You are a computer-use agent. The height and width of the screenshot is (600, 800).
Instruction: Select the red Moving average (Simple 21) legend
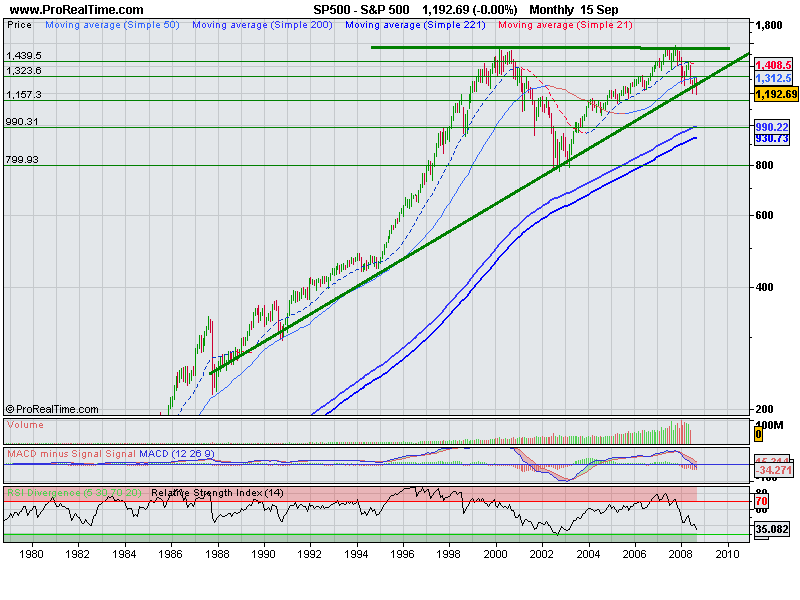point(565,25)
